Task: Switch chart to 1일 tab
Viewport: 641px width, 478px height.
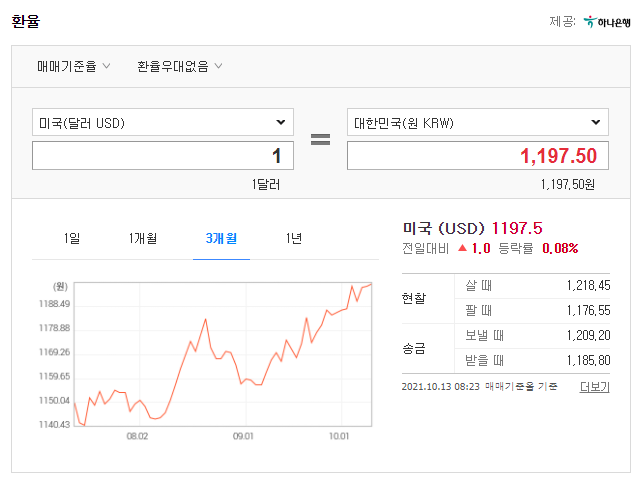Action: [x=72, y=238]
